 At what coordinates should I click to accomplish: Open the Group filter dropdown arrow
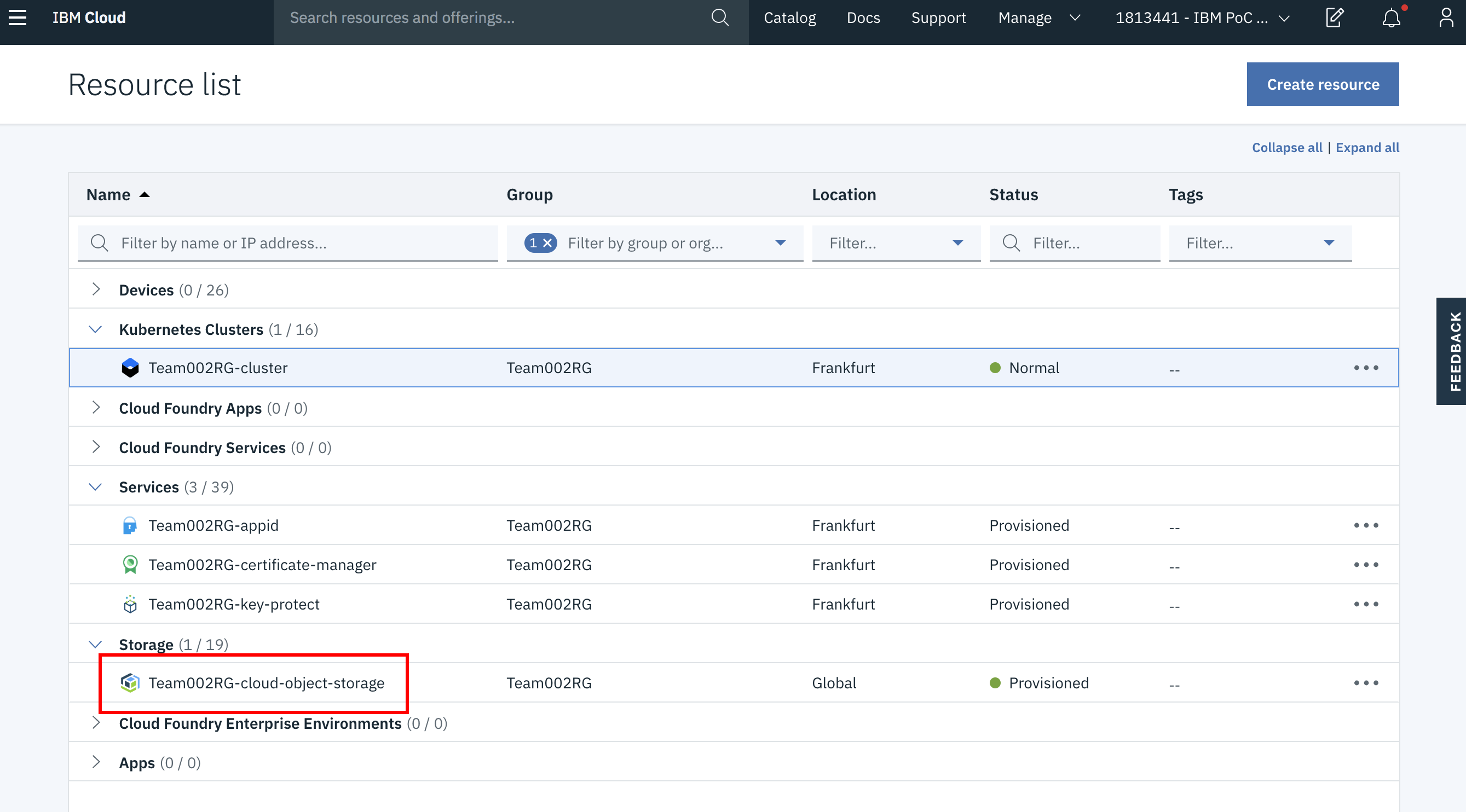pyautogui.click(x=780, y=243)
